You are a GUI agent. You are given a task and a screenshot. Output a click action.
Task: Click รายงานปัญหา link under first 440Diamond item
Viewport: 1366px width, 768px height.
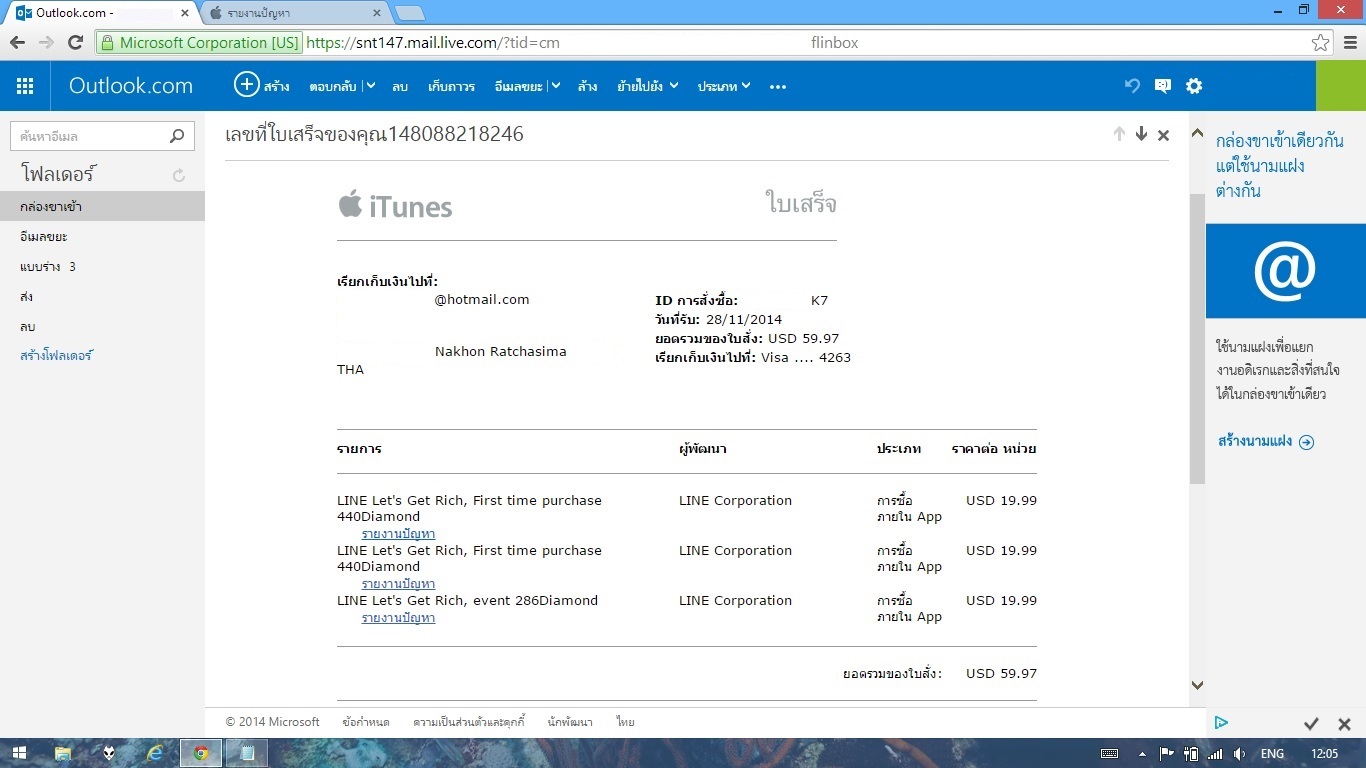[x=398, y=534]
